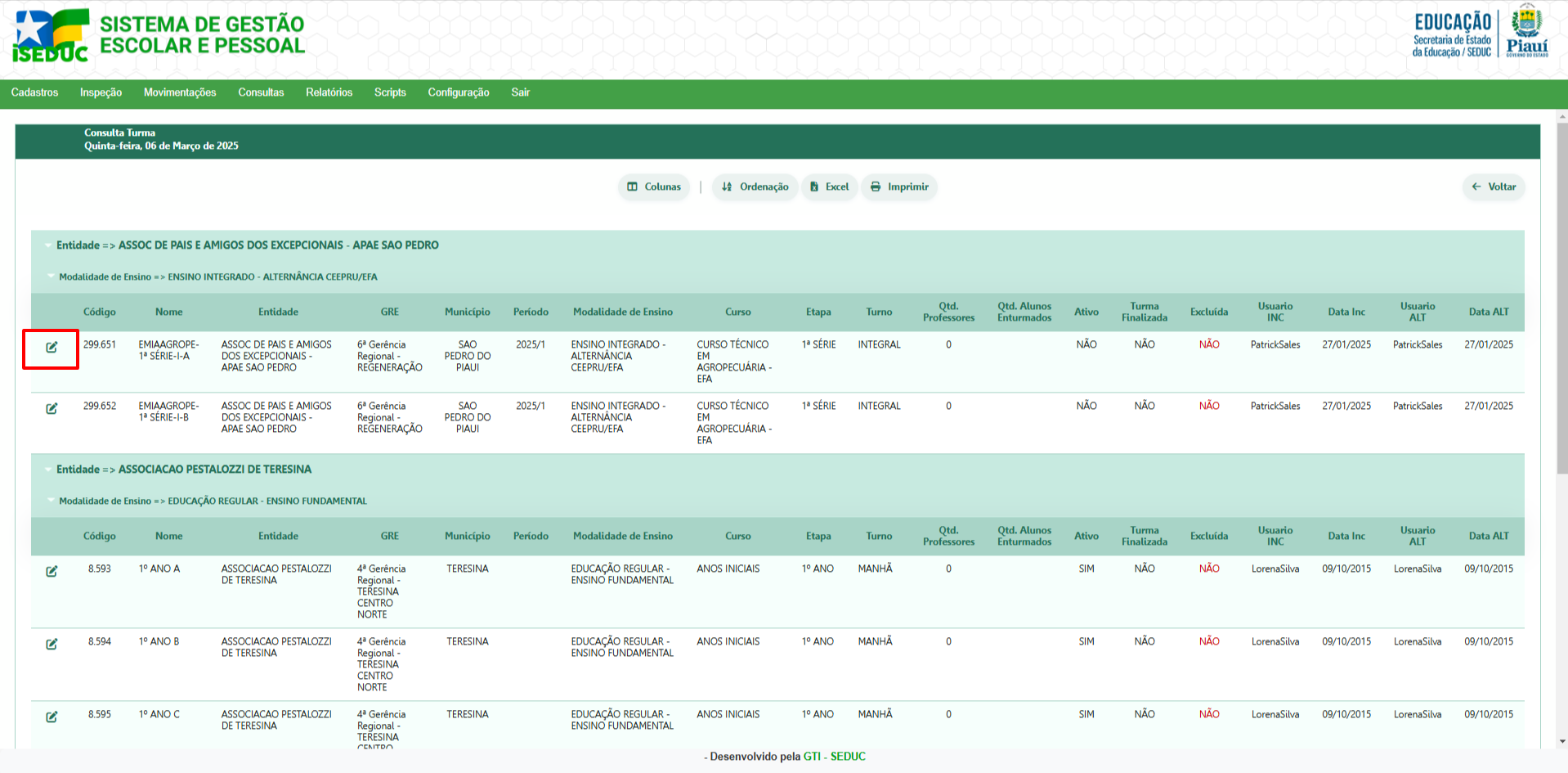Viewport: 1568px width, 773px height.
Task: Collapse the APAE SAO PEDRO entity group
Action: 48,245
